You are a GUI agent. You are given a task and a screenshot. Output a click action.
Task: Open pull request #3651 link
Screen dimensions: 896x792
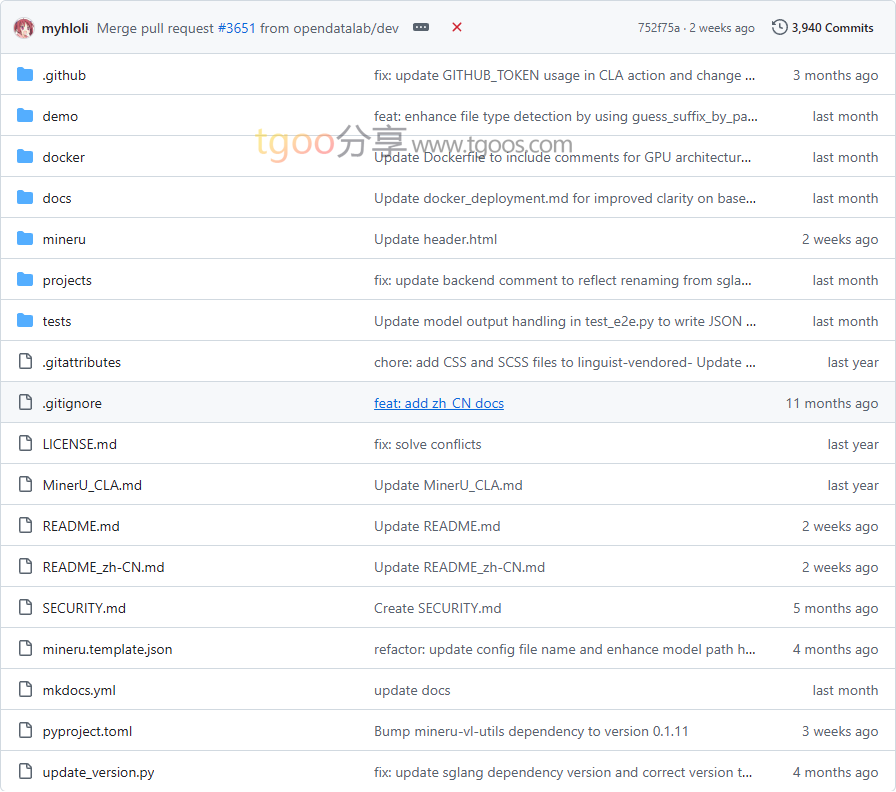coord(236,28)
